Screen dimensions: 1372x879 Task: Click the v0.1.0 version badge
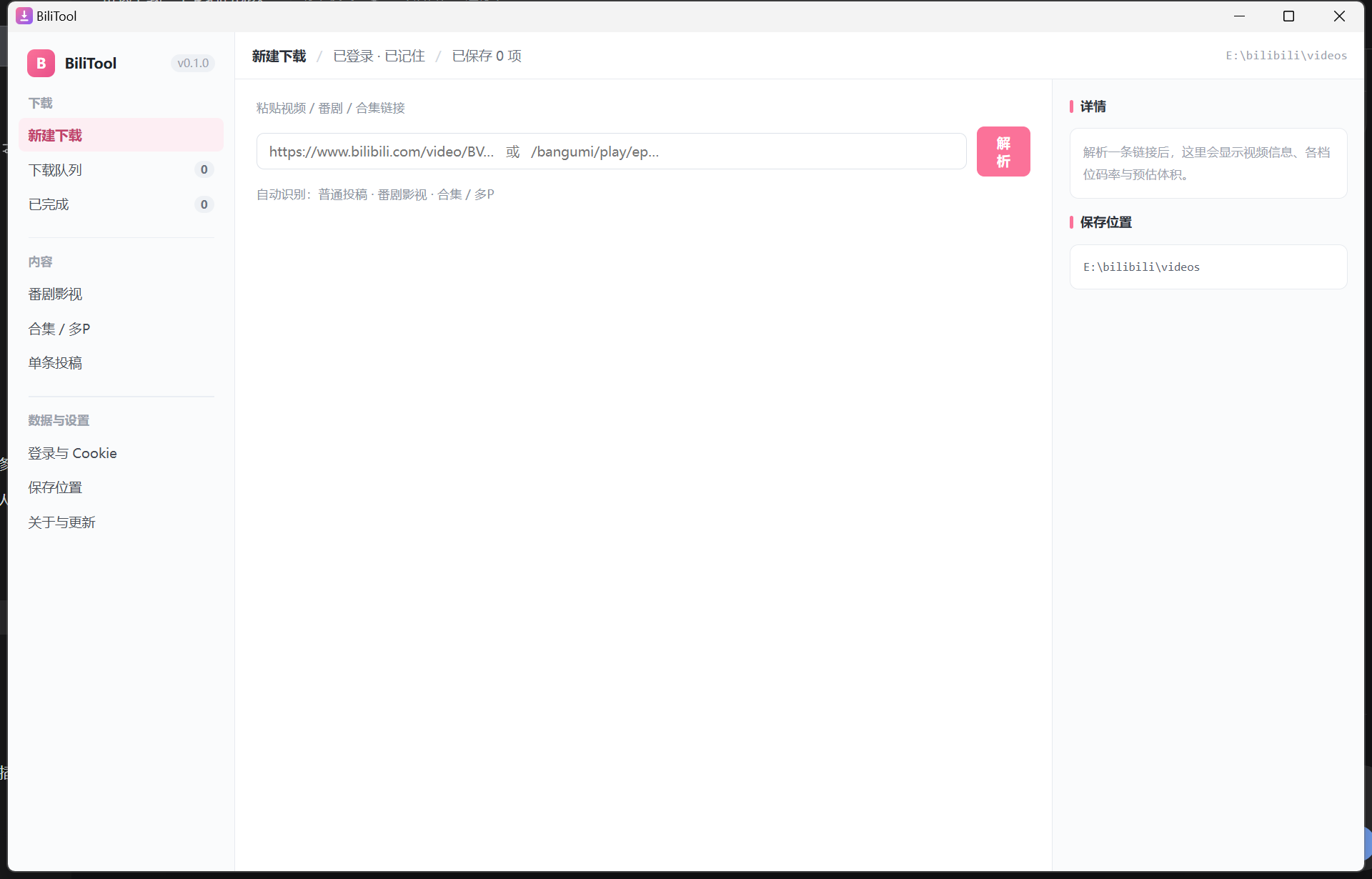pos(193,63)
